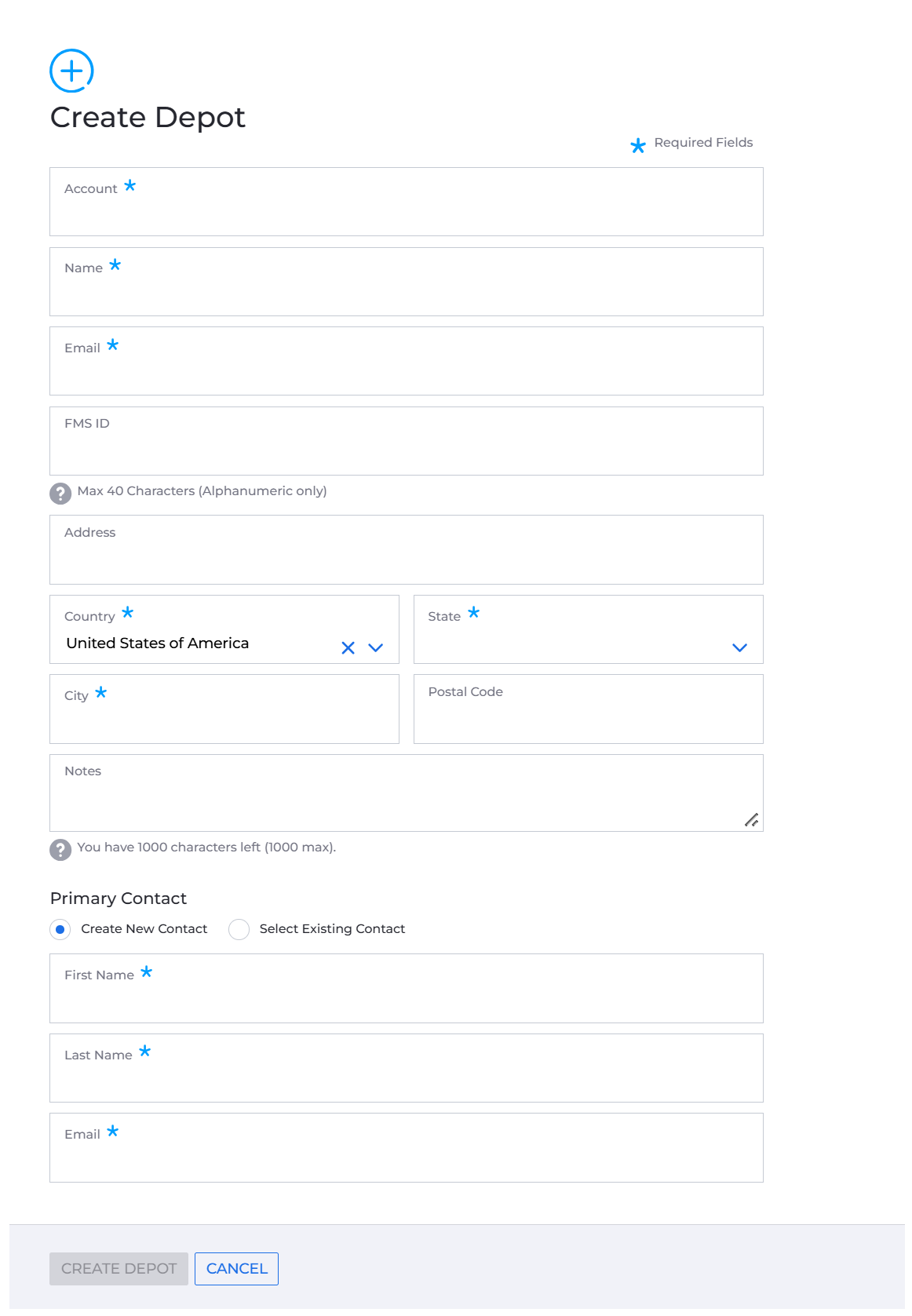Focus the Account input field
Screen dimensions: 912x1316
[x=407, y=202]
